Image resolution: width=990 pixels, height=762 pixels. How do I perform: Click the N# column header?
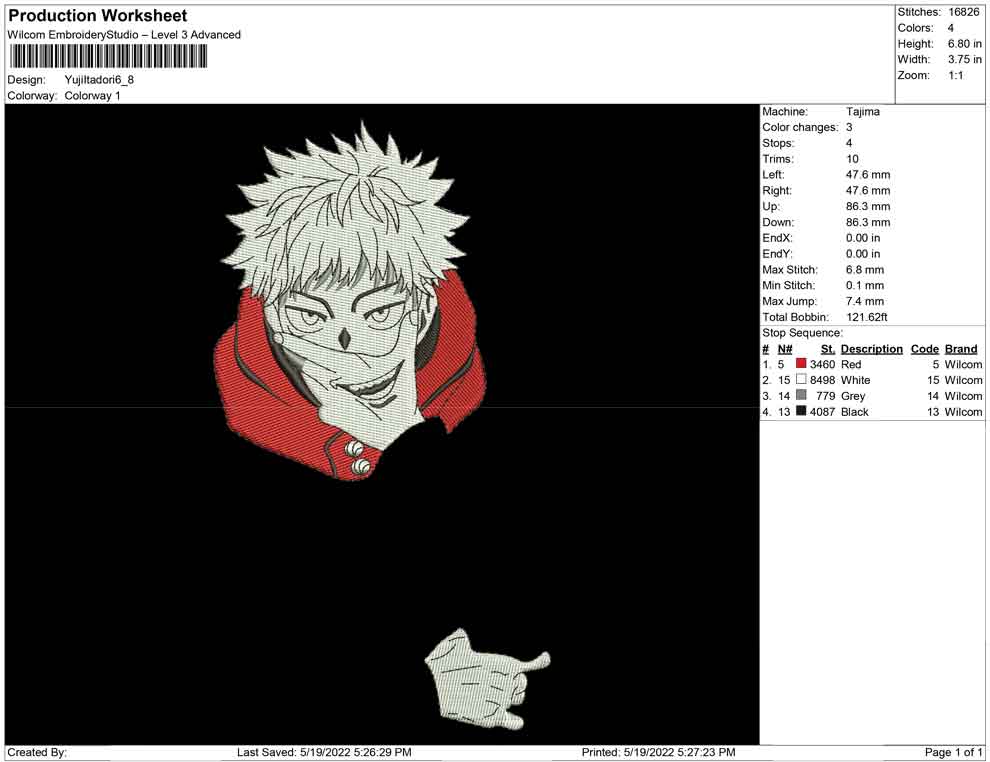[785, 349]
